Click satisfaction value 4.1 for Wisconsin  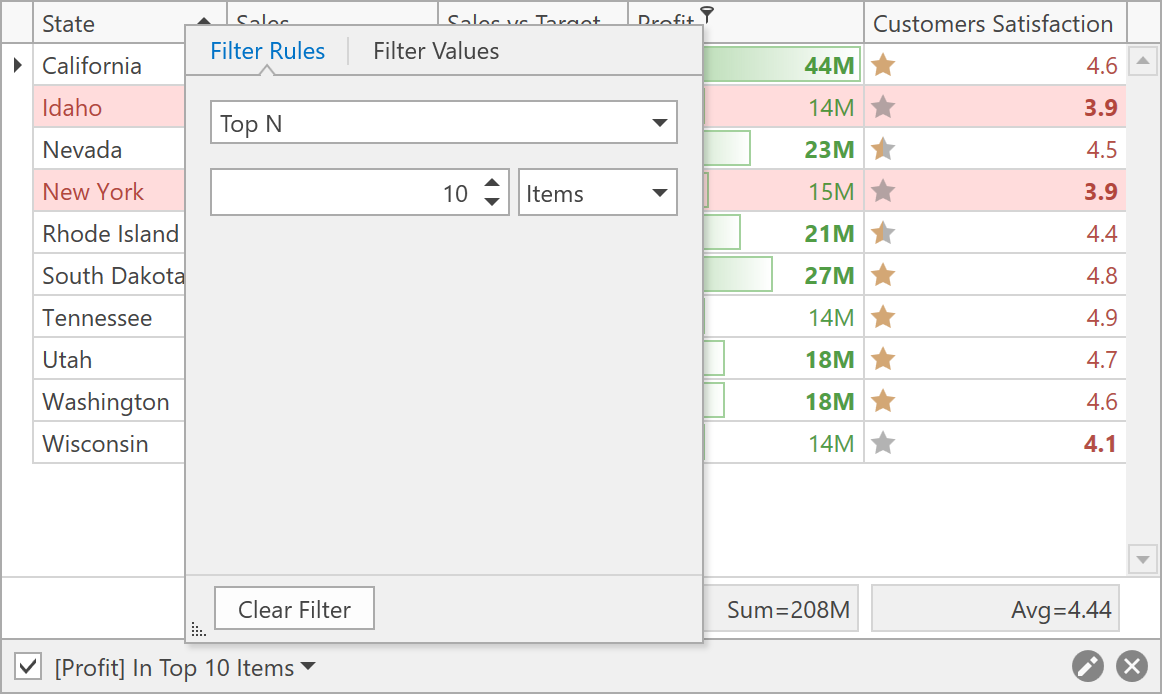tap(1100, 443)
